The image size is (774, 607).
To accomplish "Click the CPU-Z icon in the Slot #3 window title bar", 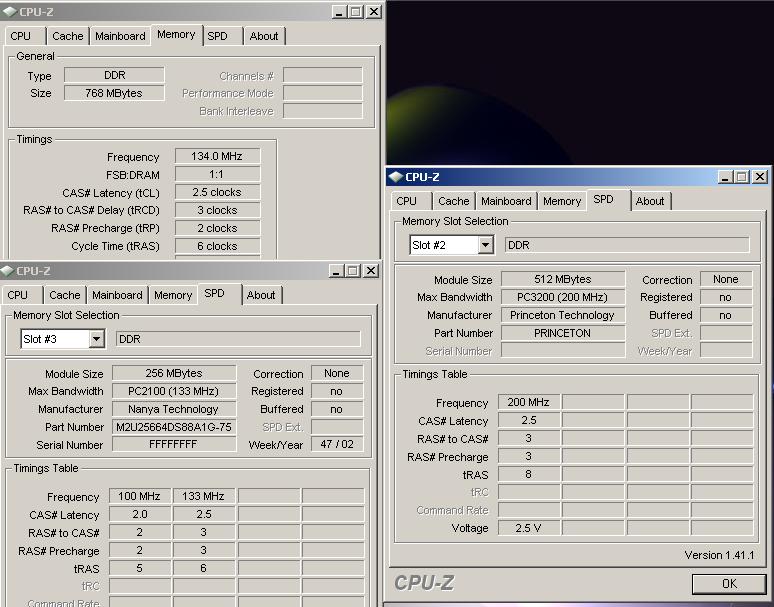I will click(x=7, y=270).
